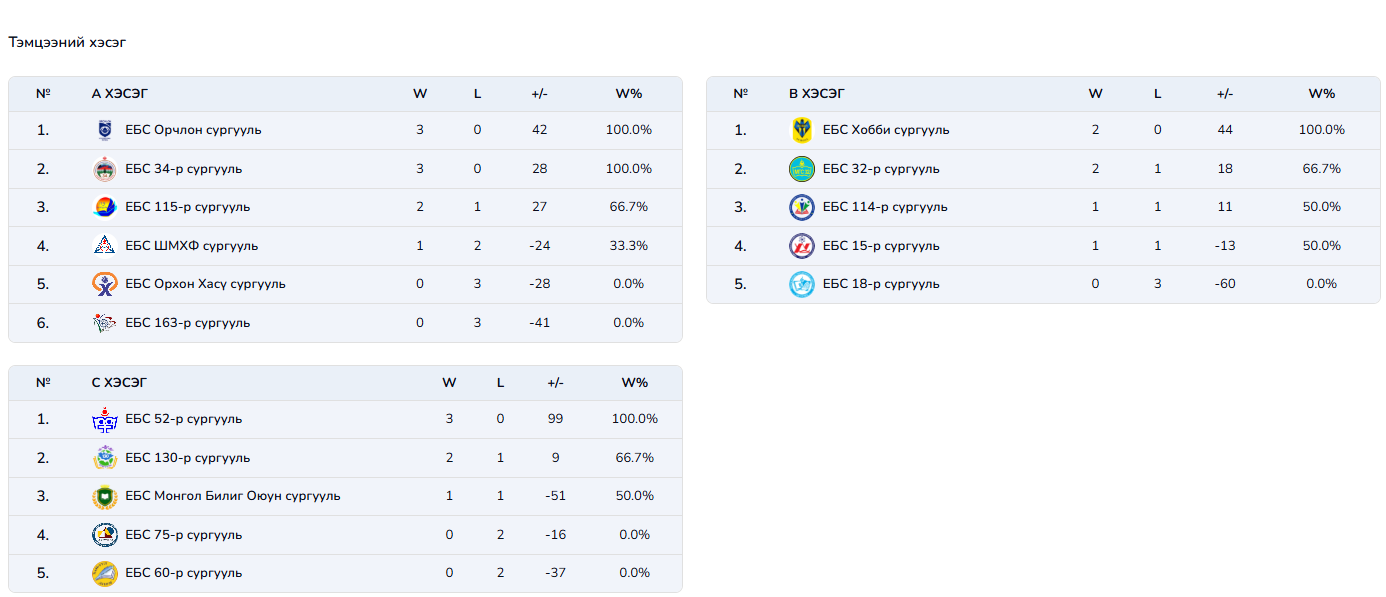The image size is (1386, 597).
Task: Open ЕБС Монгол Билиг Оюун сургууль link
Action: [232, 496]
